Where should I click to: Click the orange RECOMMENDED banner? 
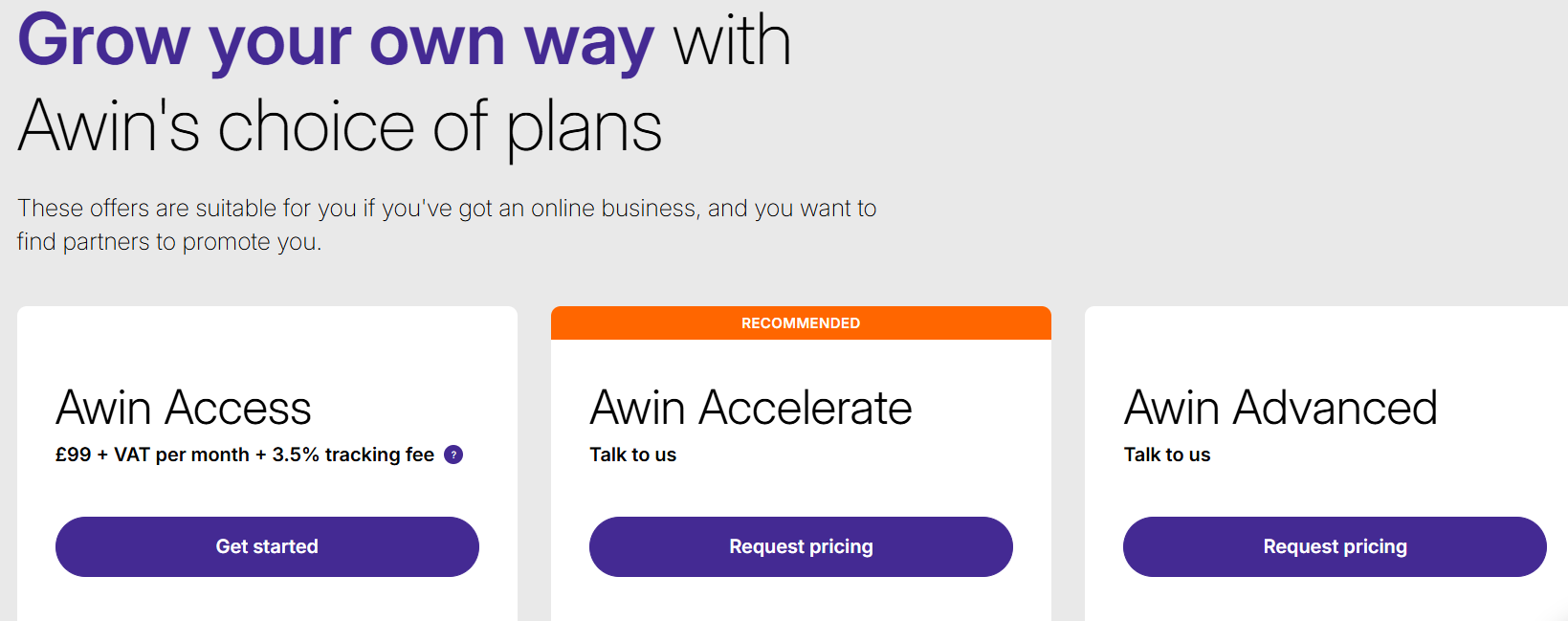(x=801, y=323)
